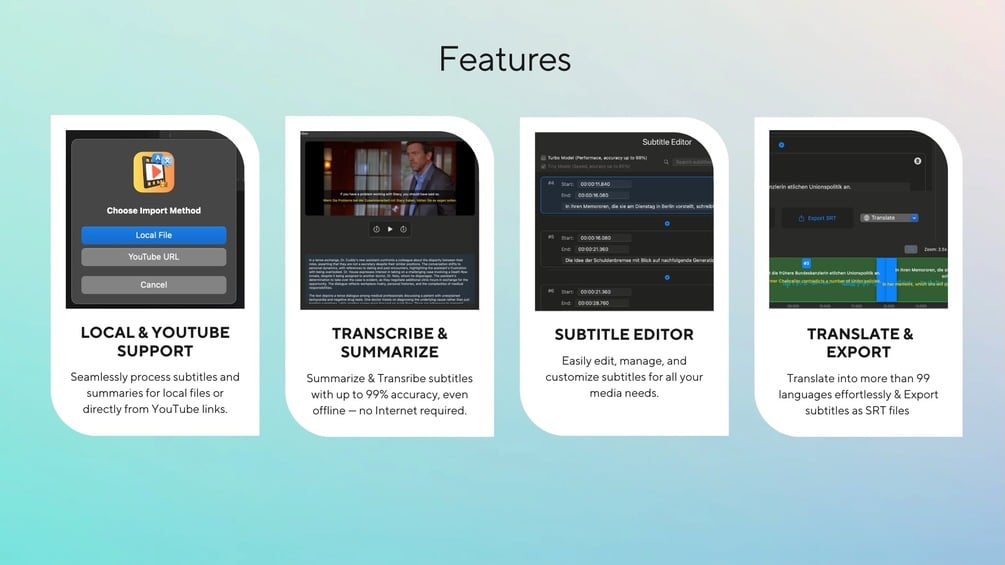Click 'Features' page heading
The image size is (1005, 565).
(504, 59)
